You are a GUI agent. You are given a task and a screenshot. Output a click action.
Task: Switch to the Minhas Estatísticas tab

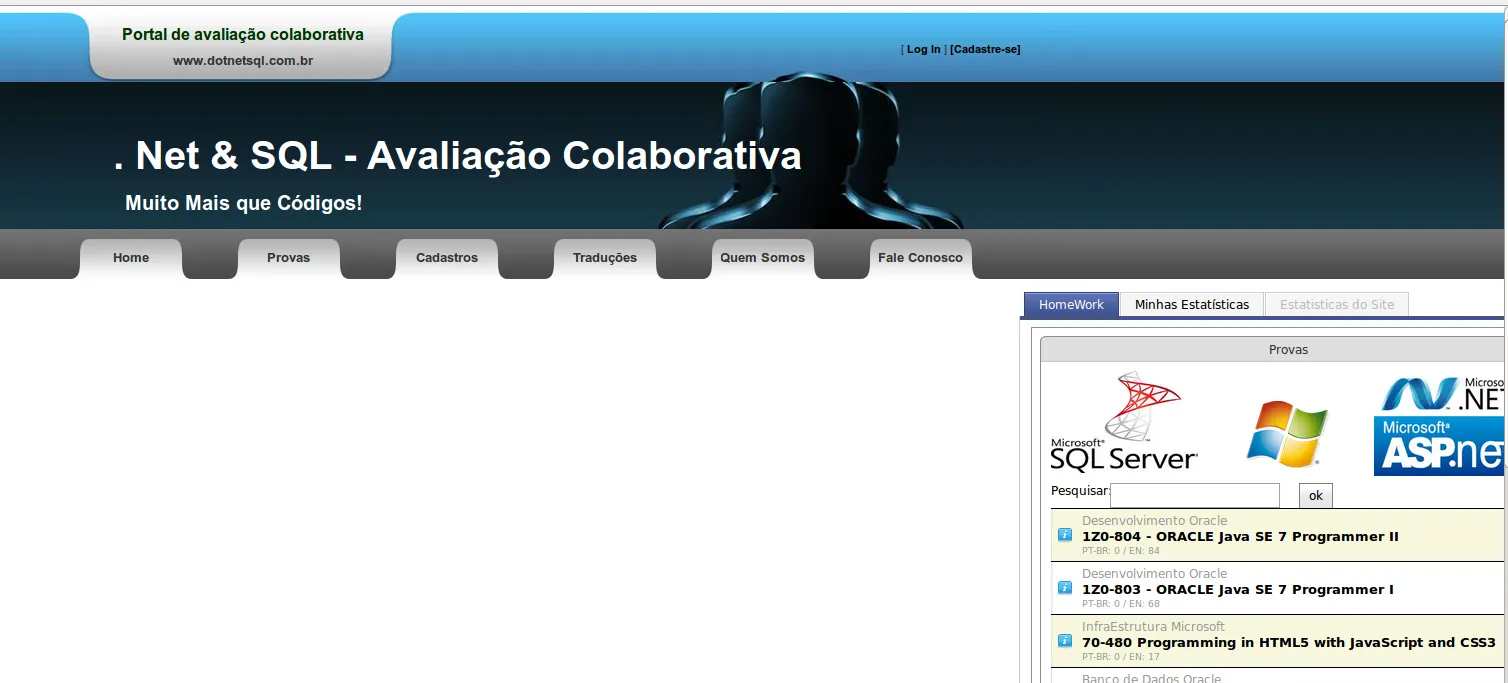[1192, 305]
